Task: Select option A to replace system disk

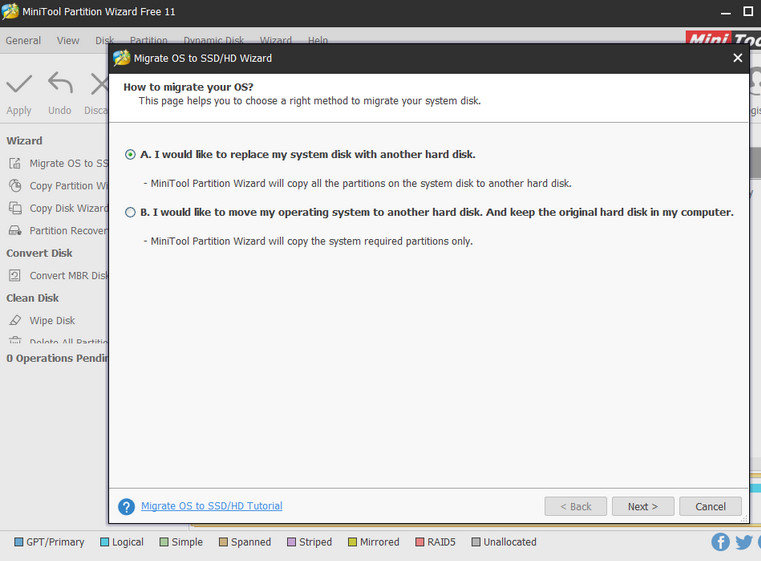Action: coord(130,154)
